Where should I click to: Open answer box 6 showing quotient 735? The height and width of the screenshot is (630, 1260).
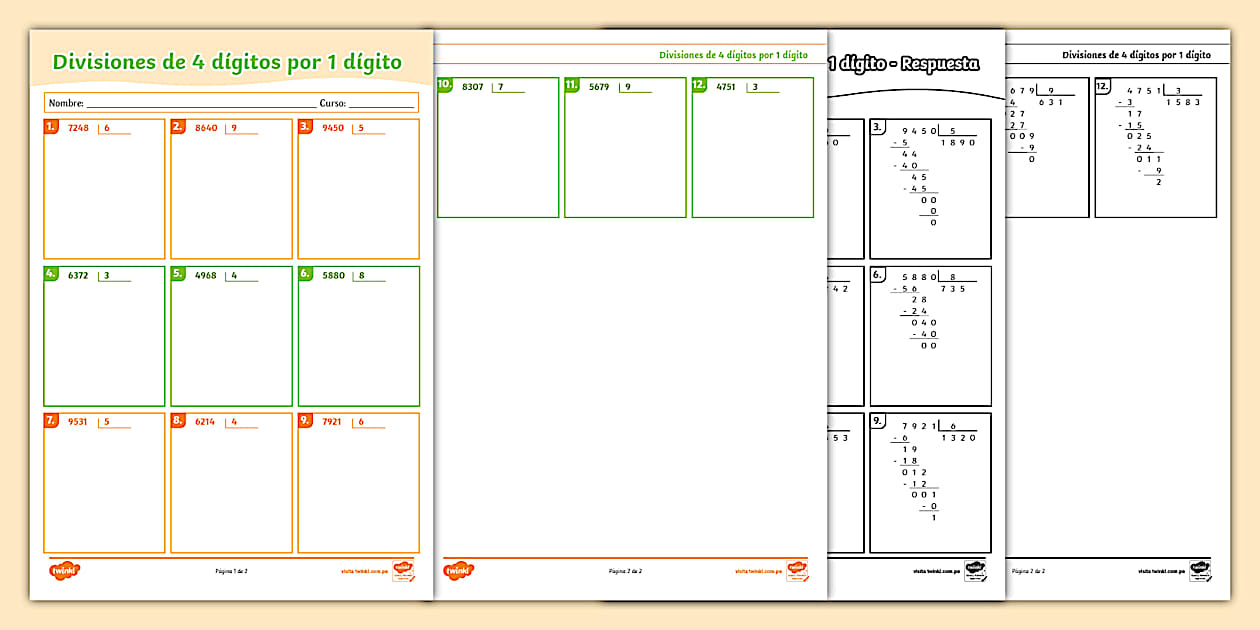930,335
